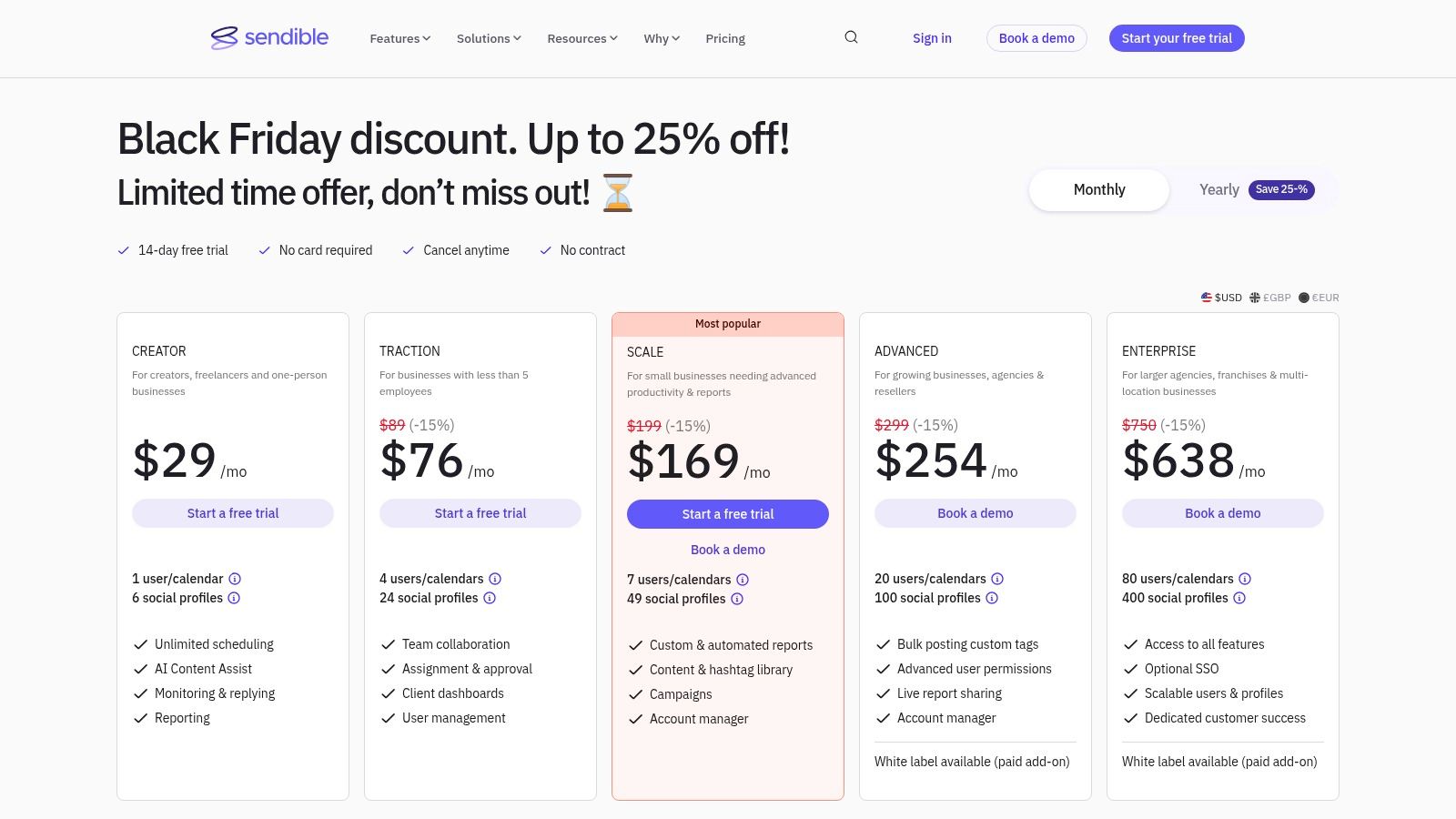Open the Why menu item

pos(661,38)
